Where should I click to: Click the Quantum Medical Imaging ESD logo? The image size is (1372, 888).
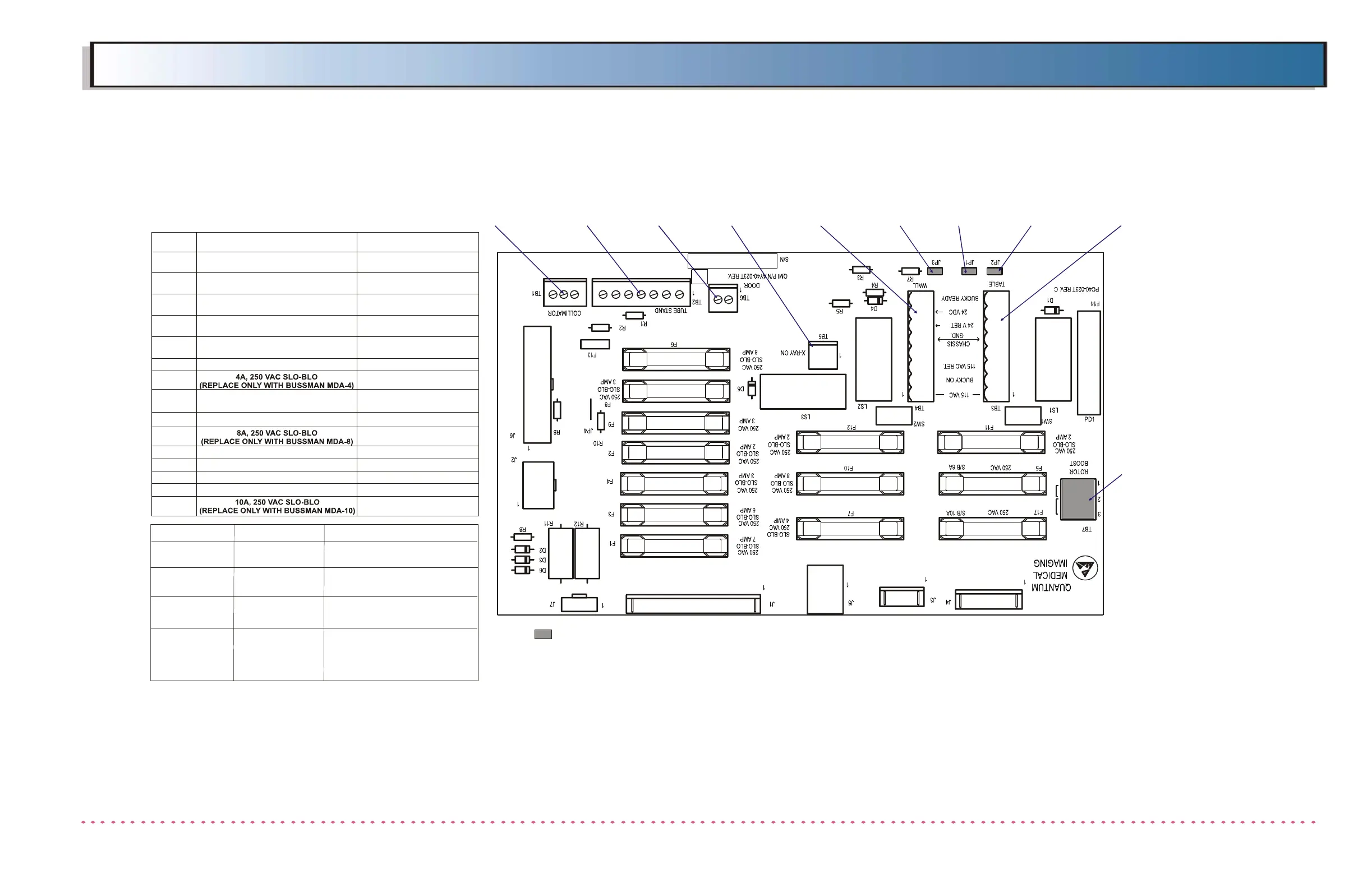tap(1084, 569)
